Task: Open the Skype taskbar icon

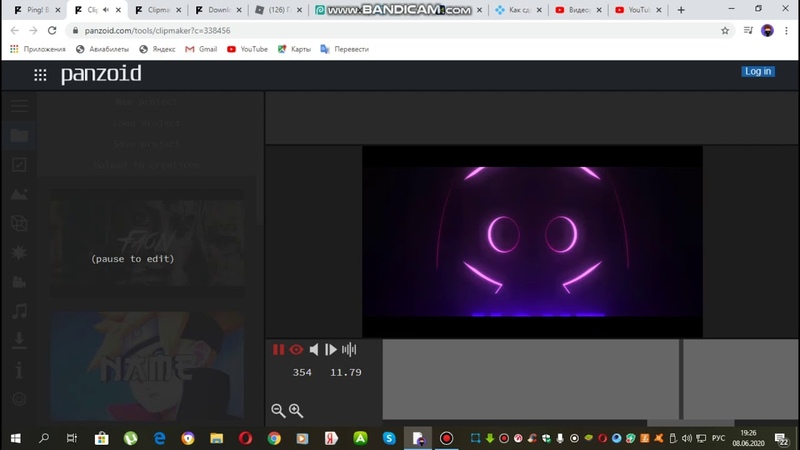Action: [x=389, y=438]
